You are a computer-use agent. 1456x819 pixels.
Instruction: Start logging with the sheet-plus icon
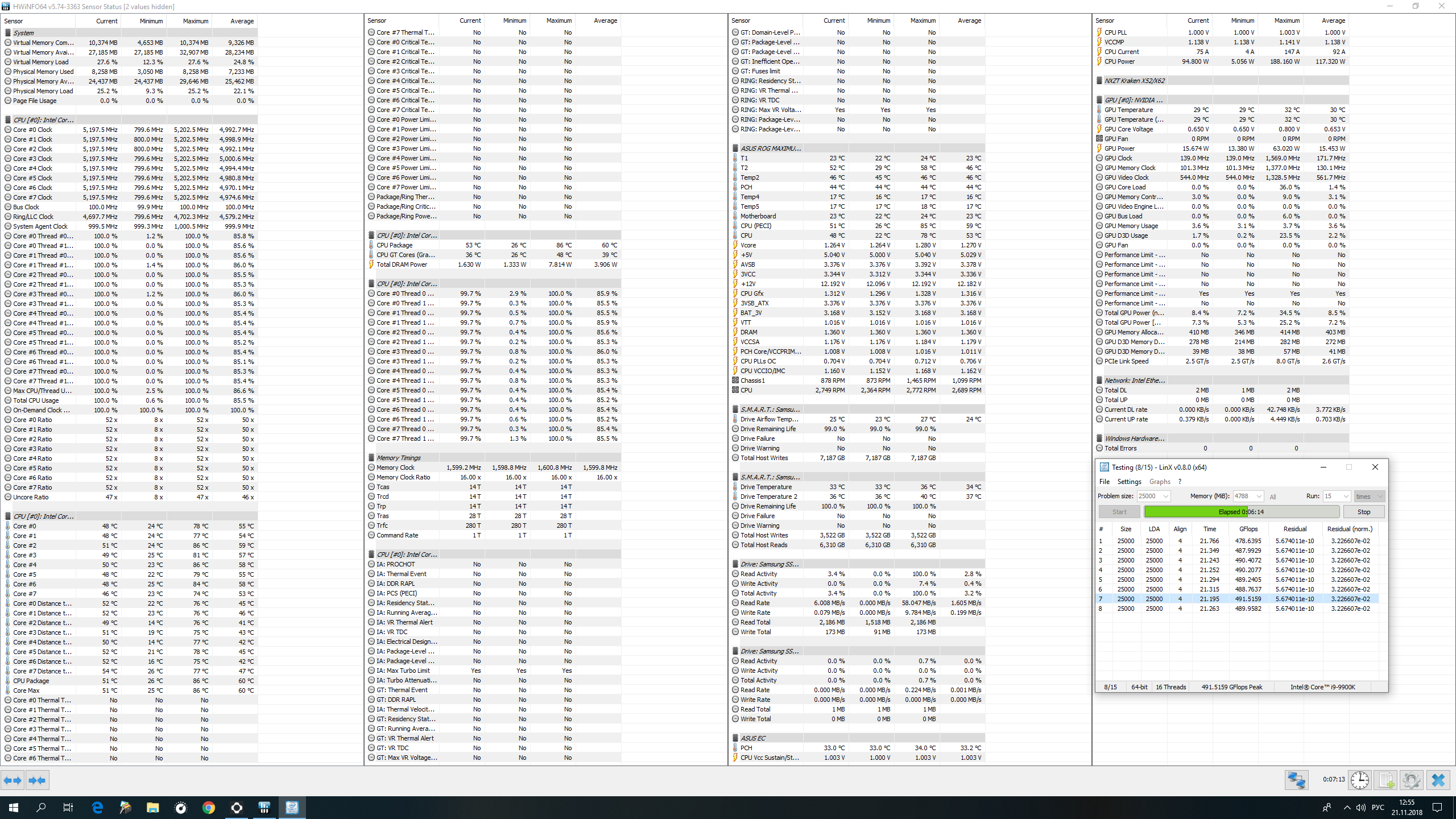click(x=1385, y=780)
